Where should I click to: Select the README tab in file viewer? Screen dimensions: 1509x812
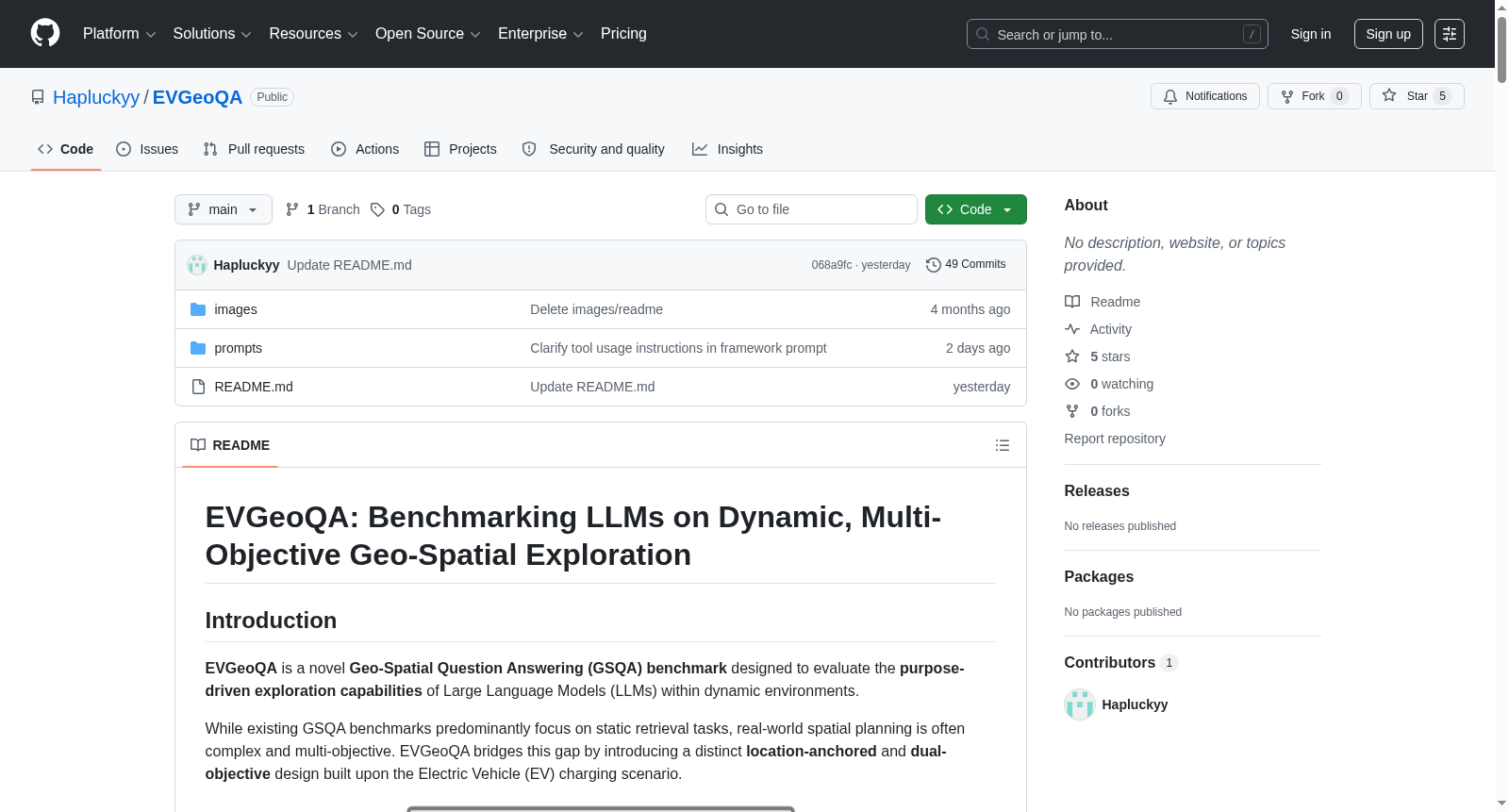tap(230, 445)
